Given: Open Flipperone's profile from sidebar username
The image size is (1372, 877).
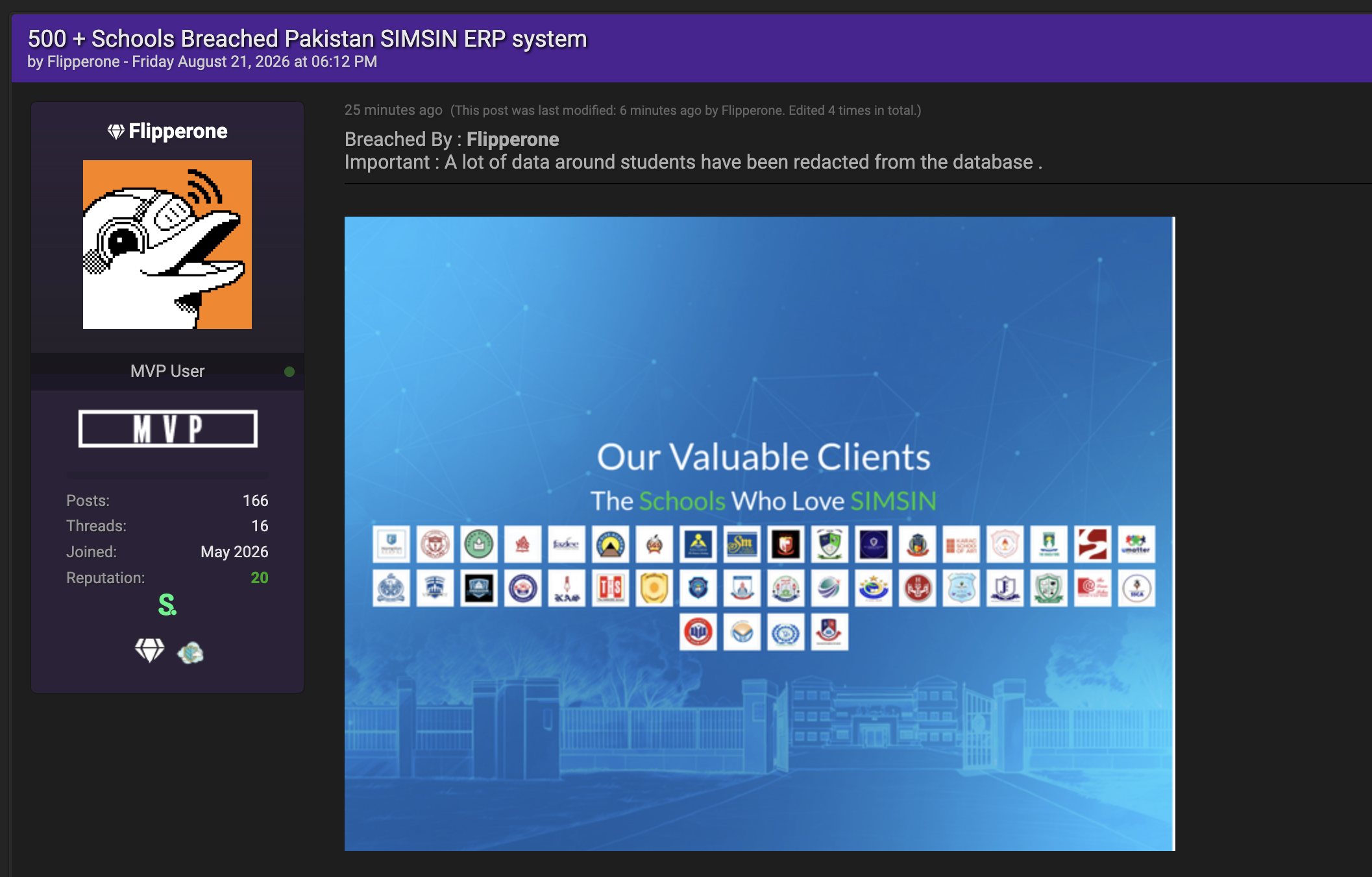Looking at the screenshot, I should (178, 131).
